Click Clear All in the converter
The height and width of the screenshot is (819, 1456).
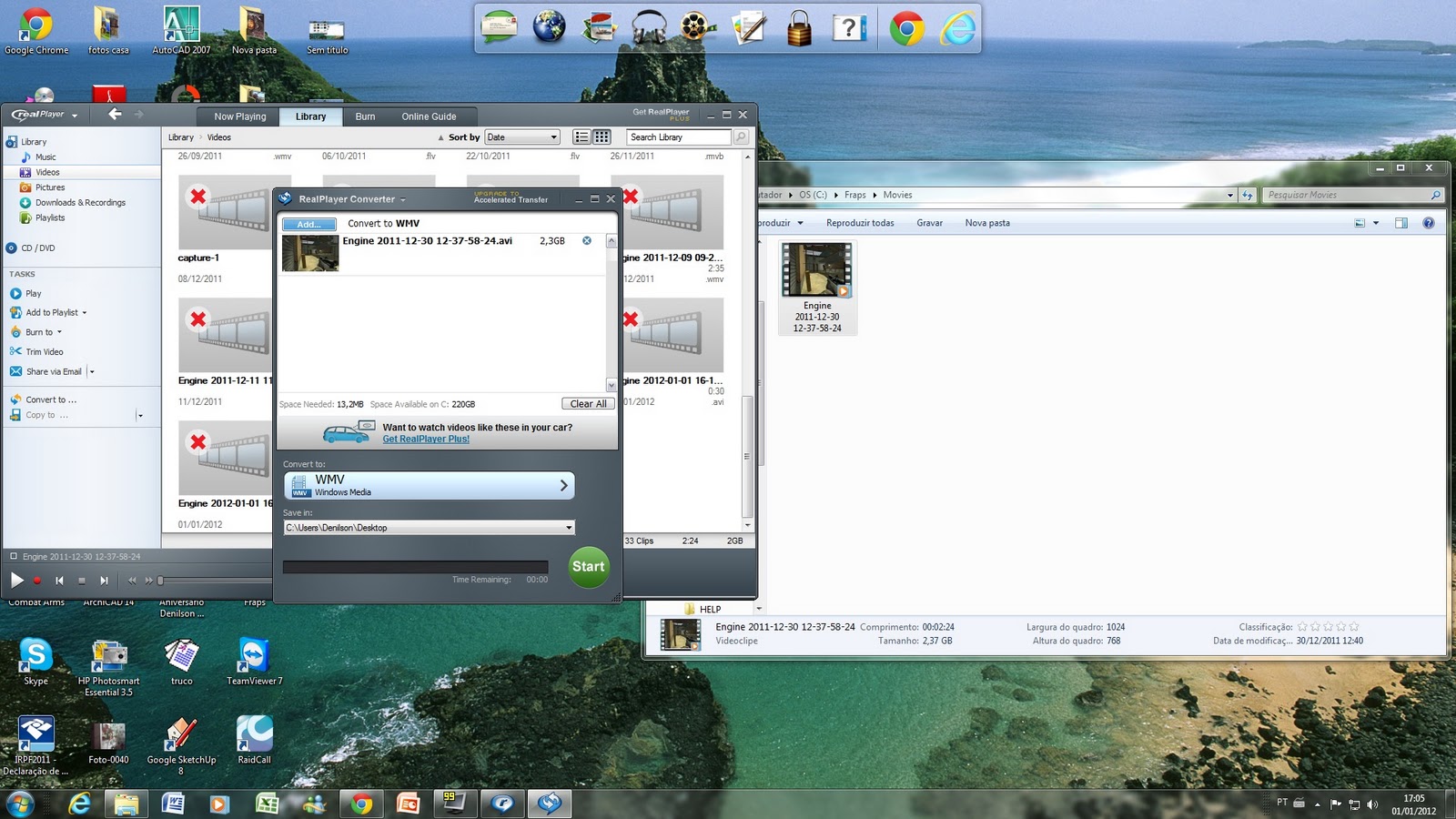coord(588,404)
